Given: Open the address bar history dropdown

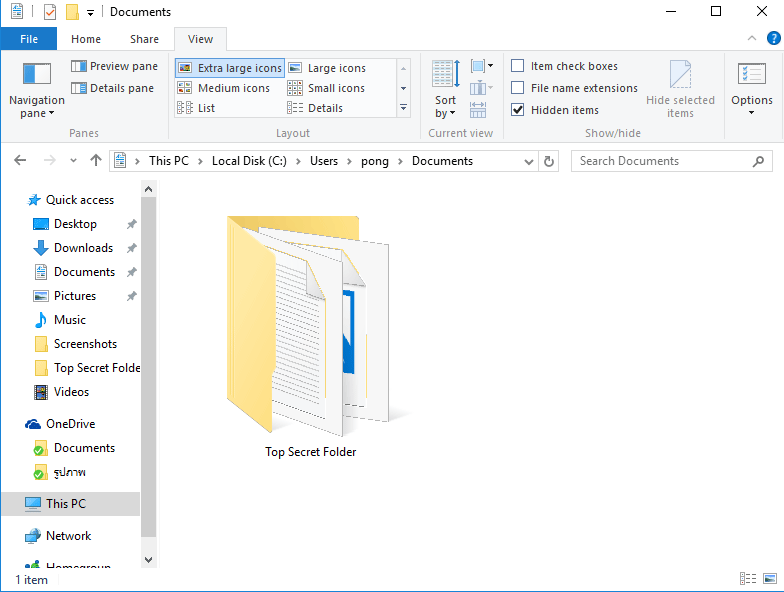Looking at the screenshot, I should (x=528, y=162).
